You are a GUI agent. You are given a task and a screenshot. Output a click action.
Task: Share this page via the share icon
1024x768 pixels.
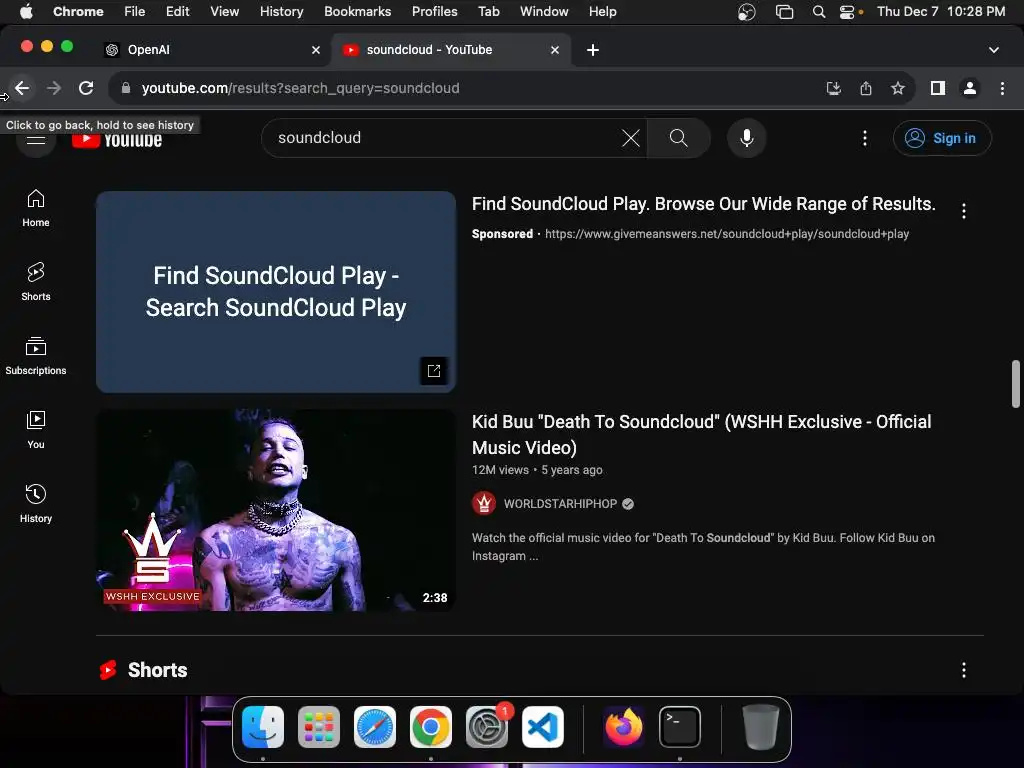click(x=866, y=88)
